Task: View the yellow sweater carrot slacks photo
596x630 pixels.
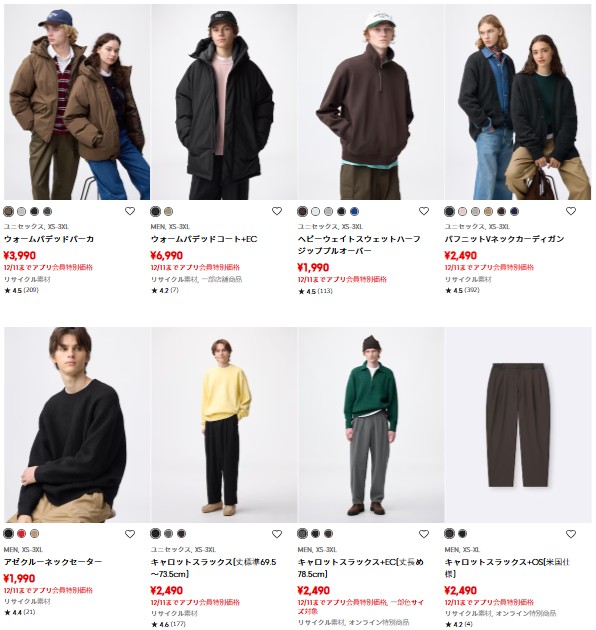Action: 224,425
